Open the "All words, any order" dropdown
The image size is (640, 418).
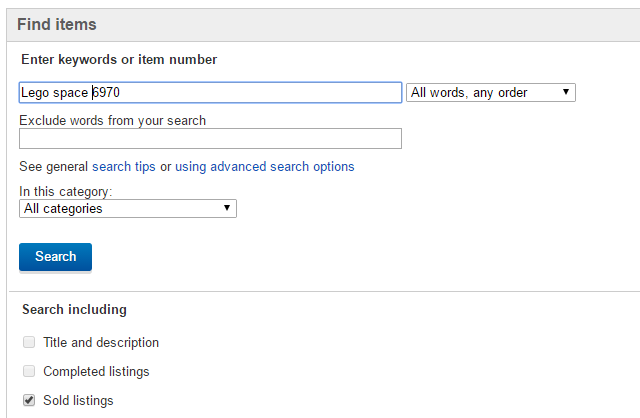click(490, 93)
